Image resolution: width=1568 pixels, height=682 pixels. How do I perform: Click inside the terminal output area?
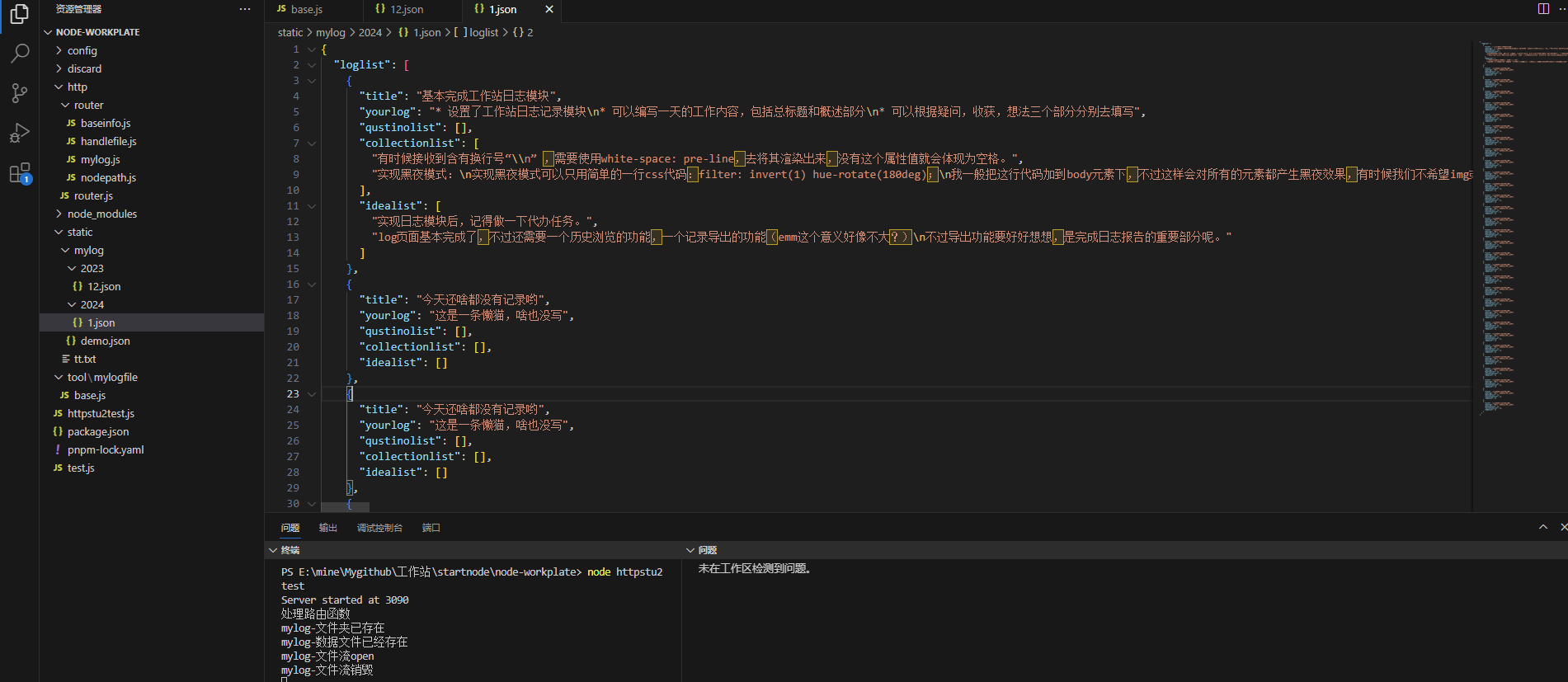point(473,620)
